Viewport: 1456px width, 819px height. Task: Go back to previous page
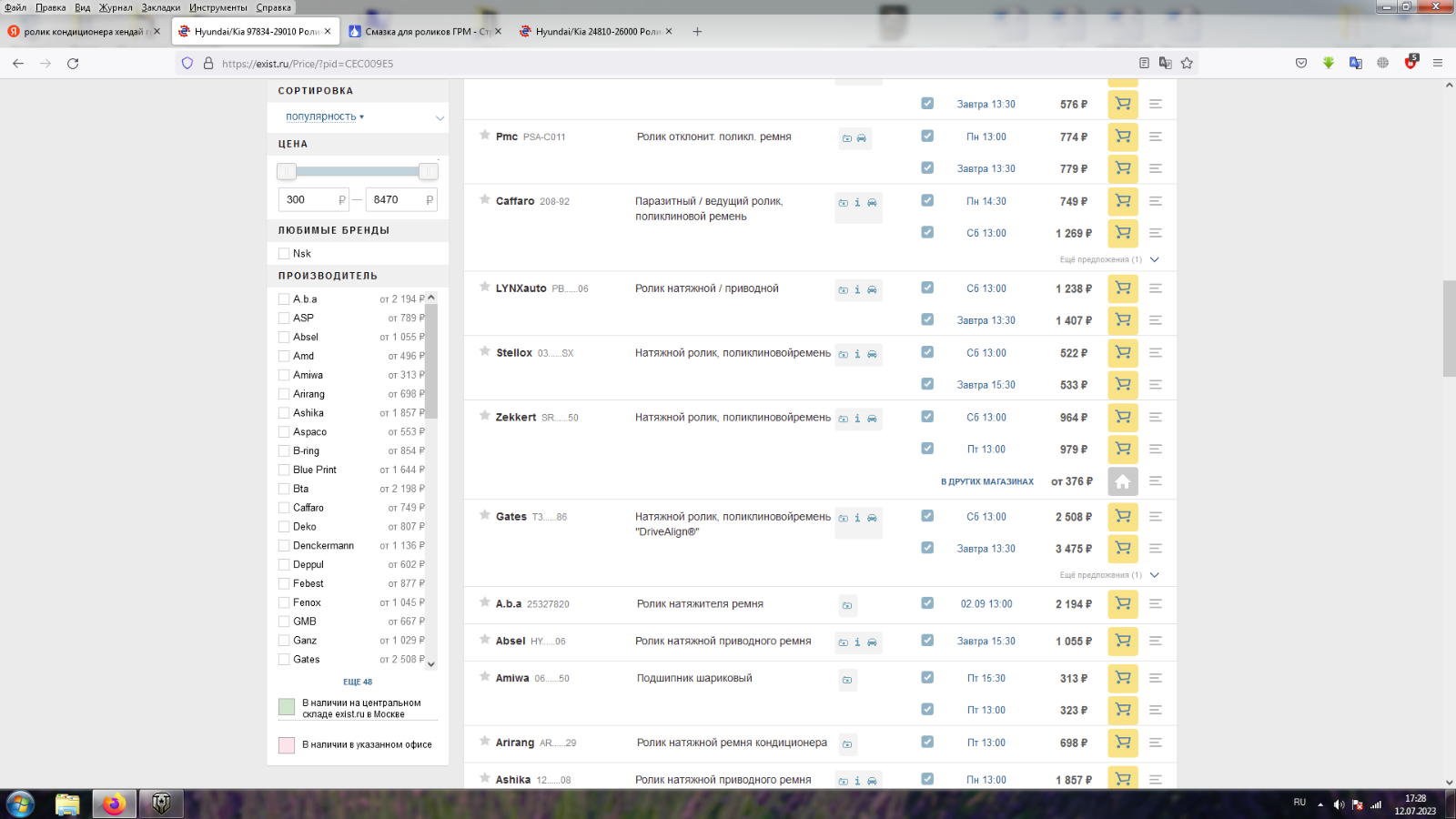pyautogui.click(x=18, y=64)
